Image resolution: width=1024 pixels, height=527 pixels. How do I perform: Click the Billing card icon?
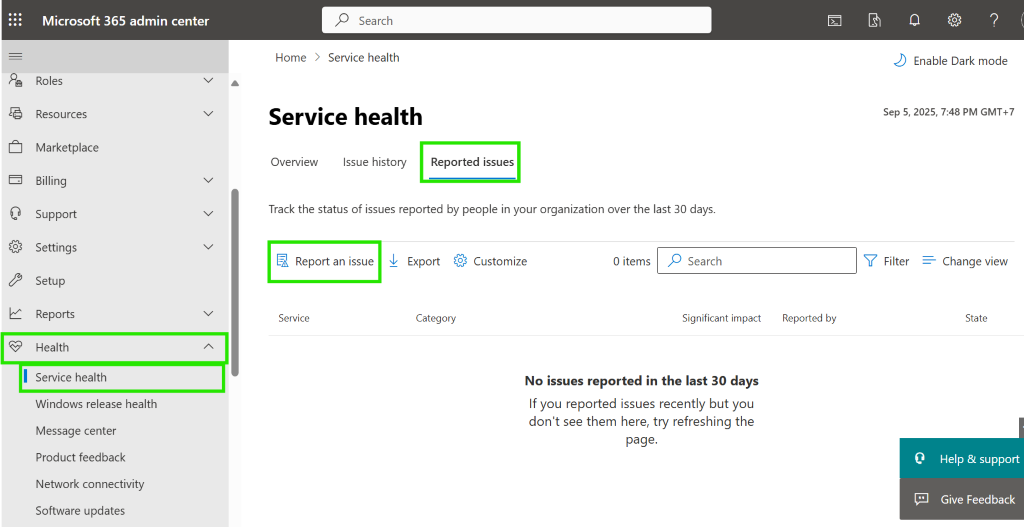(x=16, y=180)
